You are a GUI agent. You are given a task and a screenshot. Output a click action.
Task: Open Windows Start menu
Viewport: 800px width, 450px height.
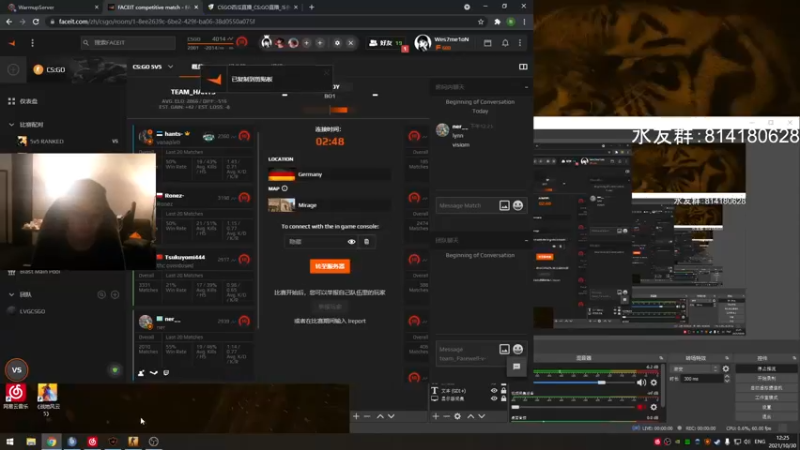pyautogui.click(x=10, y=442)
